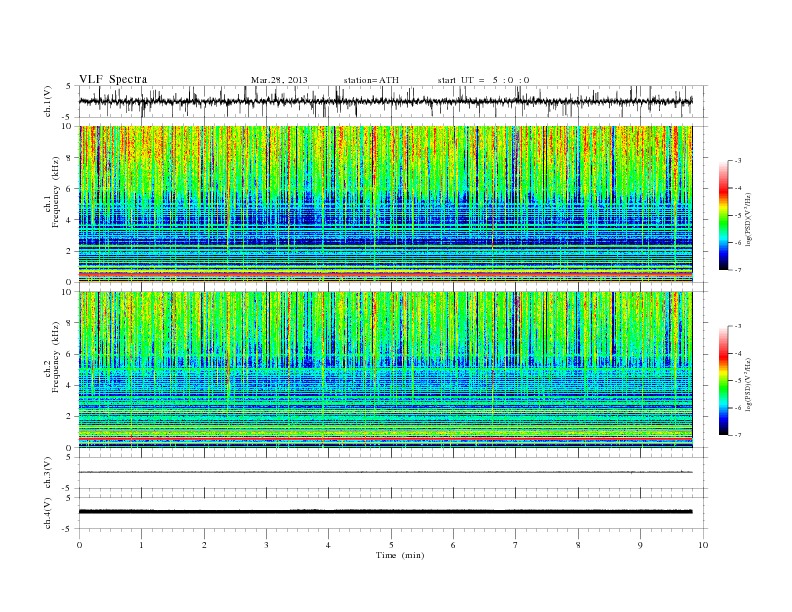Click the "8" tick on the time axis
The width and height of the screenshot is (792, 612).
(578, 545)
